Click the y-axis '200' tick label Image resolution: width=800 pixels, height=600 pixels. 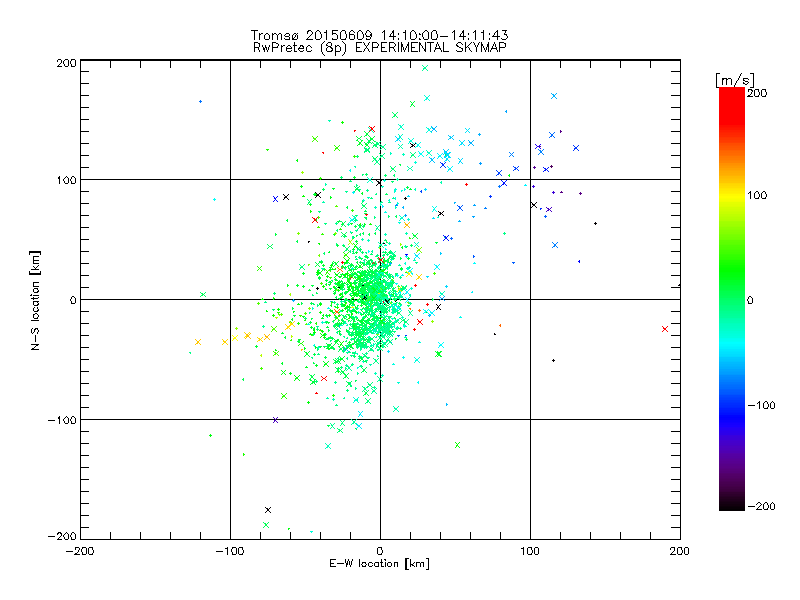click(66, 63)
